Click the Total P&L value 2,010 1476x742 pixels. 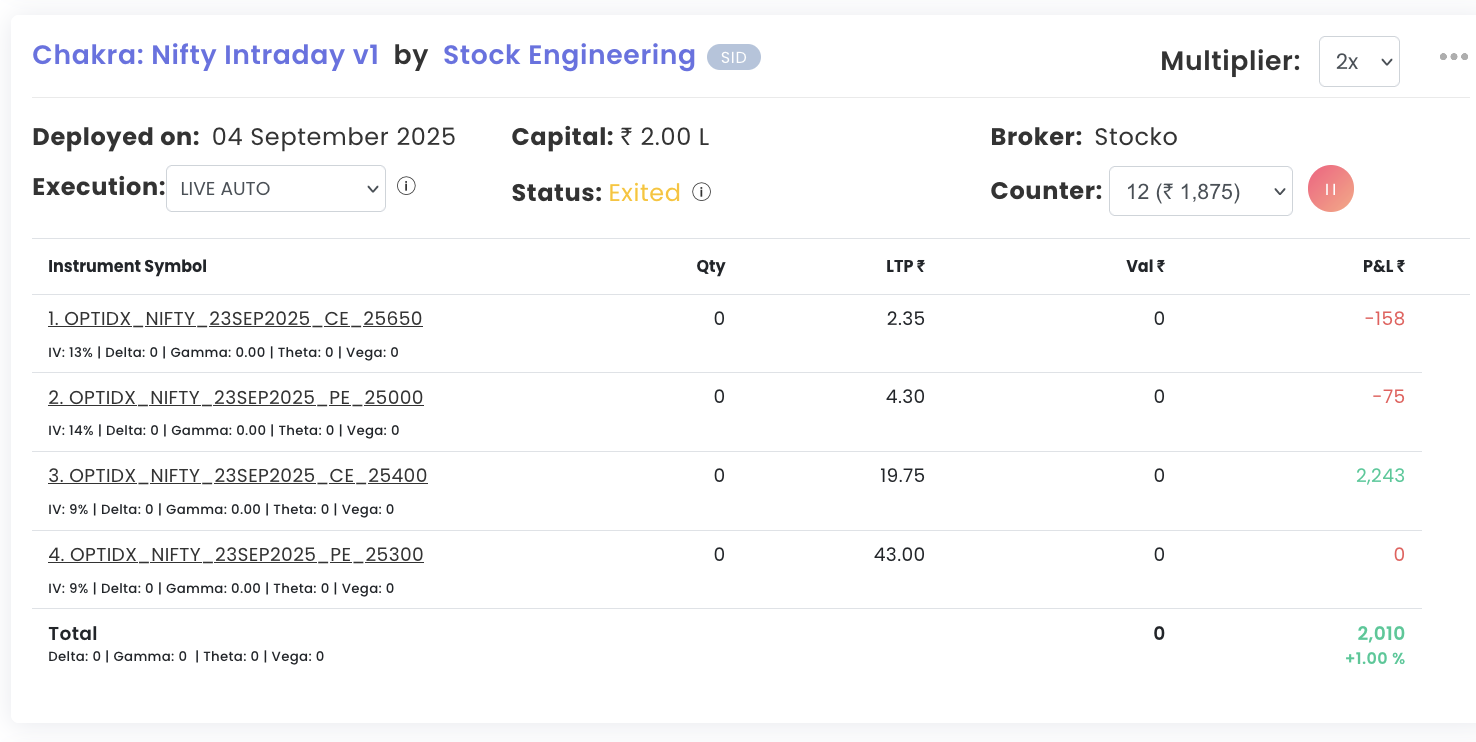tap(1380, 634)
